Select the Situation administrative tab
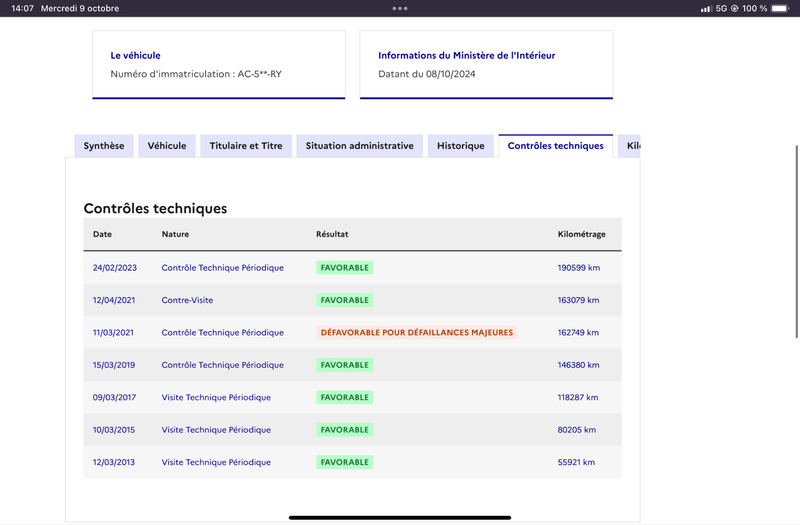The image size is (800, 525). pos(360,146)
